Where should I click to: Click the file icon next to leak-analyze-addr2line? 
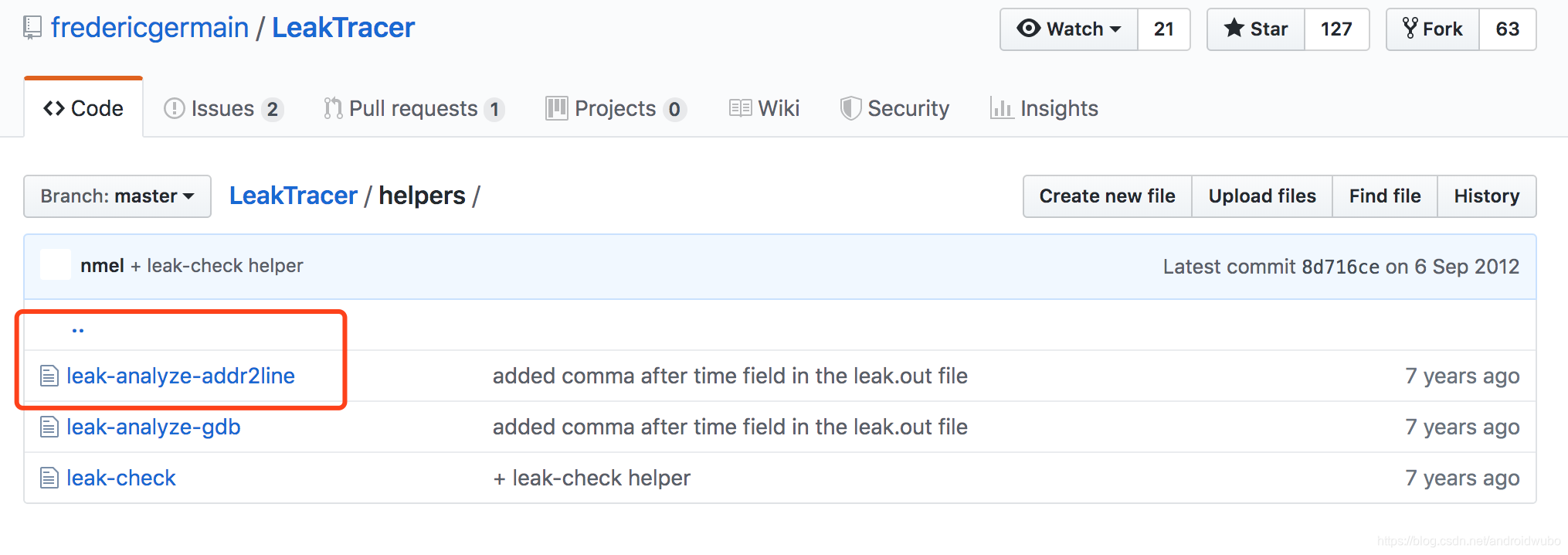[x=49, y=376]
